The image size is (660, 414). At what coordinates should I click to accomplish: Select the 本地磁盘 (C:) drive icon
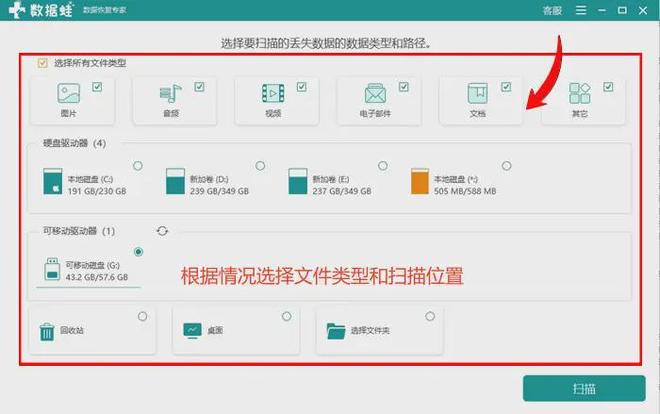coord(53,181)
